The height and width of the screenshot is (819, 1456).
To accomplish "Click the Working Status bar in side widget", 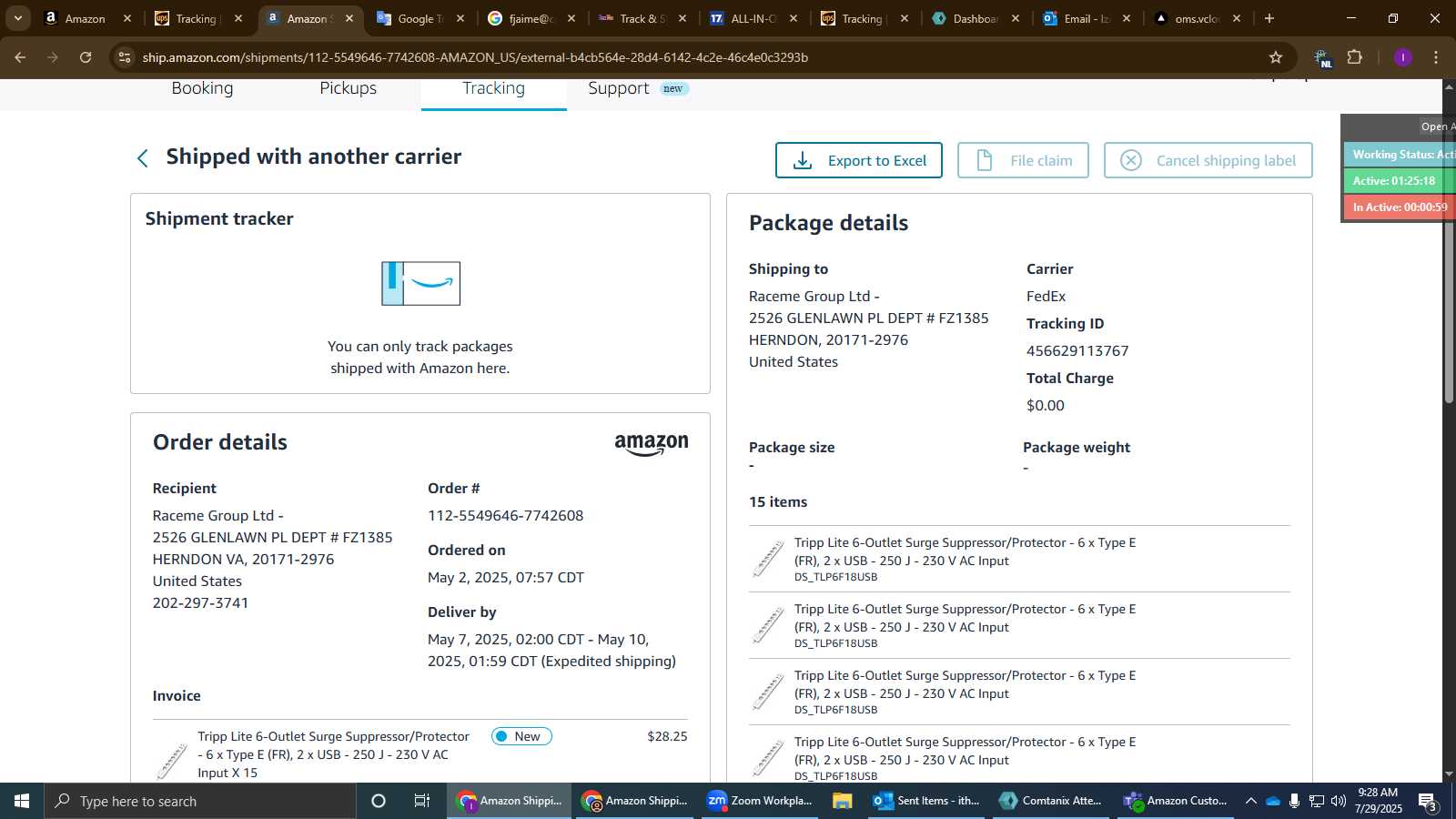I will [x=1400, y=154].
